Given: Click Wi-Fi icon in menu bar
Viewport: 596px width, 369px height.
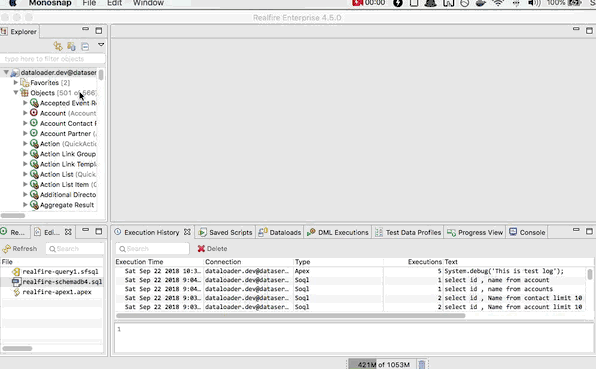Looking at the screenshot, I should [x=498, y=3].
